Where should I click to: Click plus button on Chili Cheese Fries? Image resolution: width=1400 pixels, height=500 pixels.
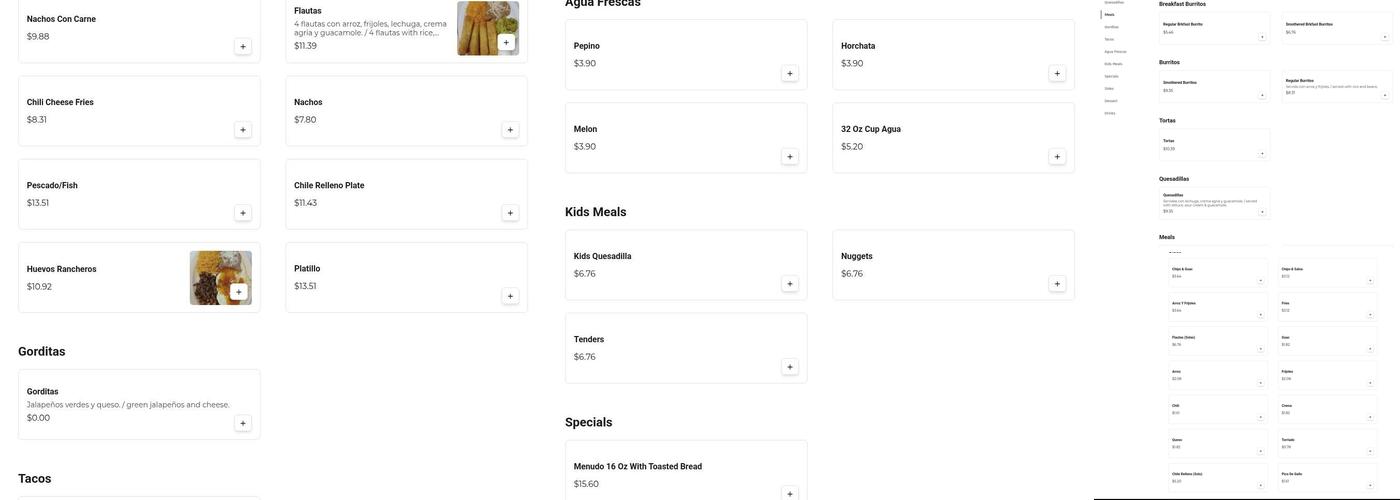pos(243,130)
